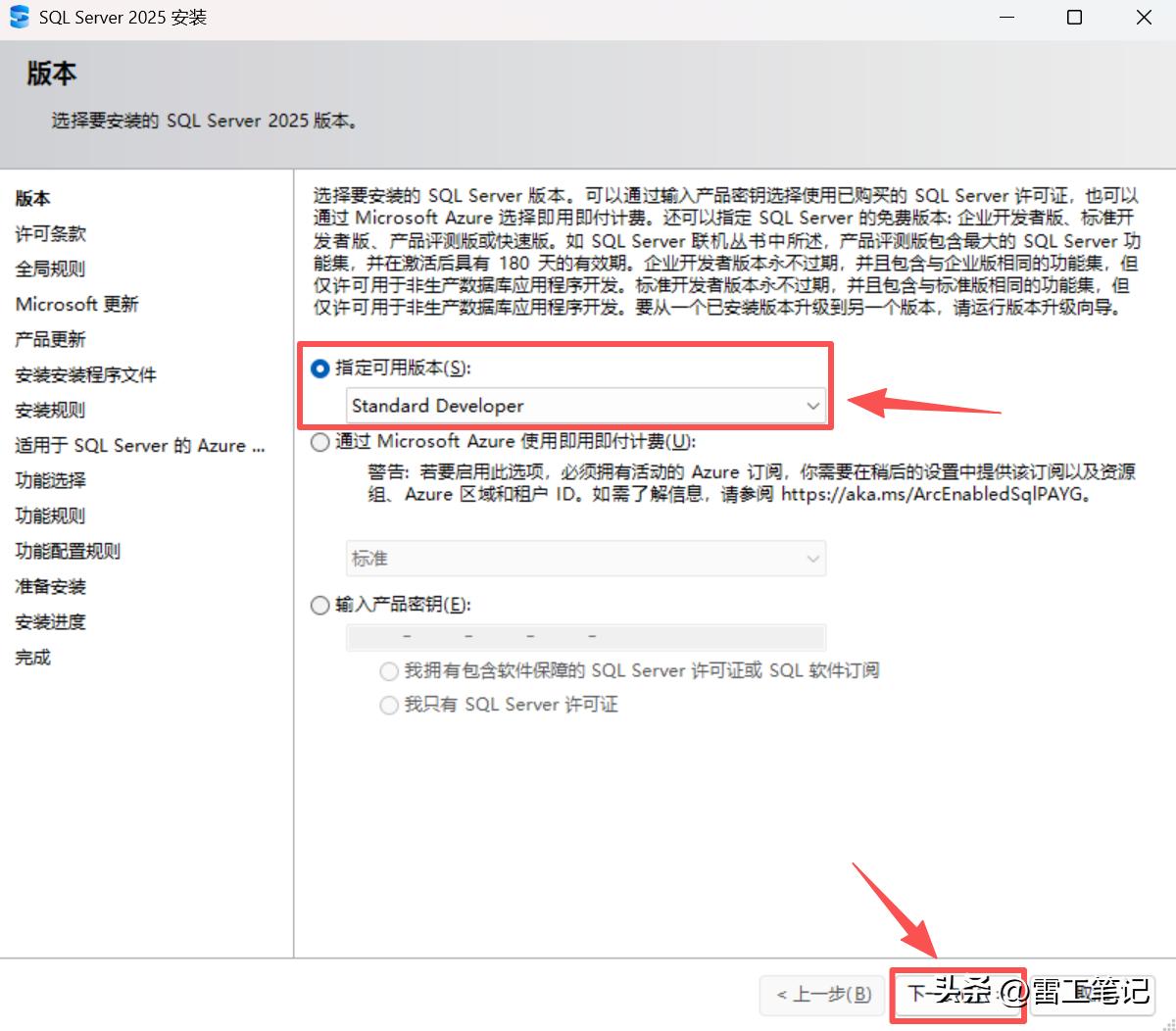The height and width of the screenshot is (1031, 1176).
Task: Click the https://aka.ms/ArcEnabledSqlPAYG URL text
Action: [x=932, y=494]
